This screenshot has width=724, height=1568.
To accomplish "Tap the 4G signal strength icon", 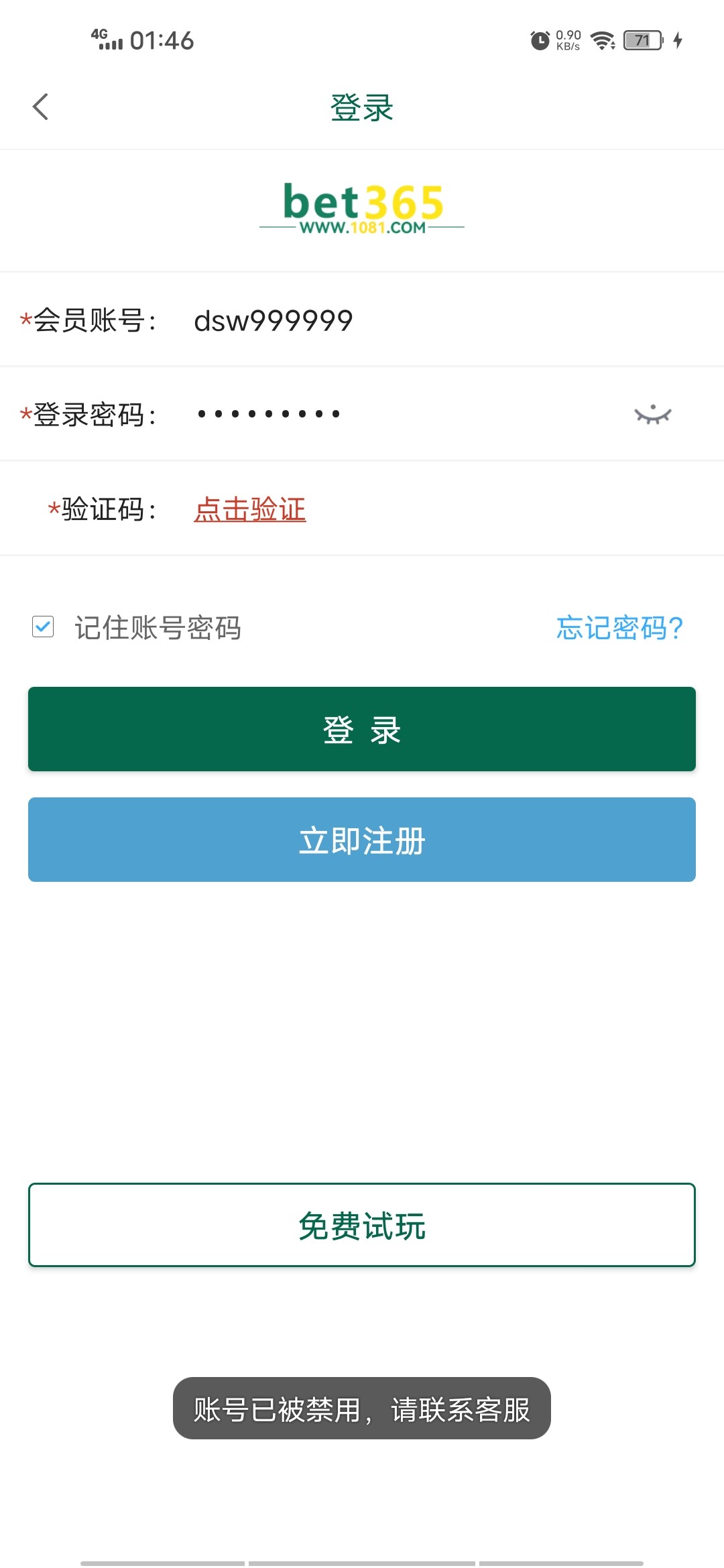I will tap(107, 40).
